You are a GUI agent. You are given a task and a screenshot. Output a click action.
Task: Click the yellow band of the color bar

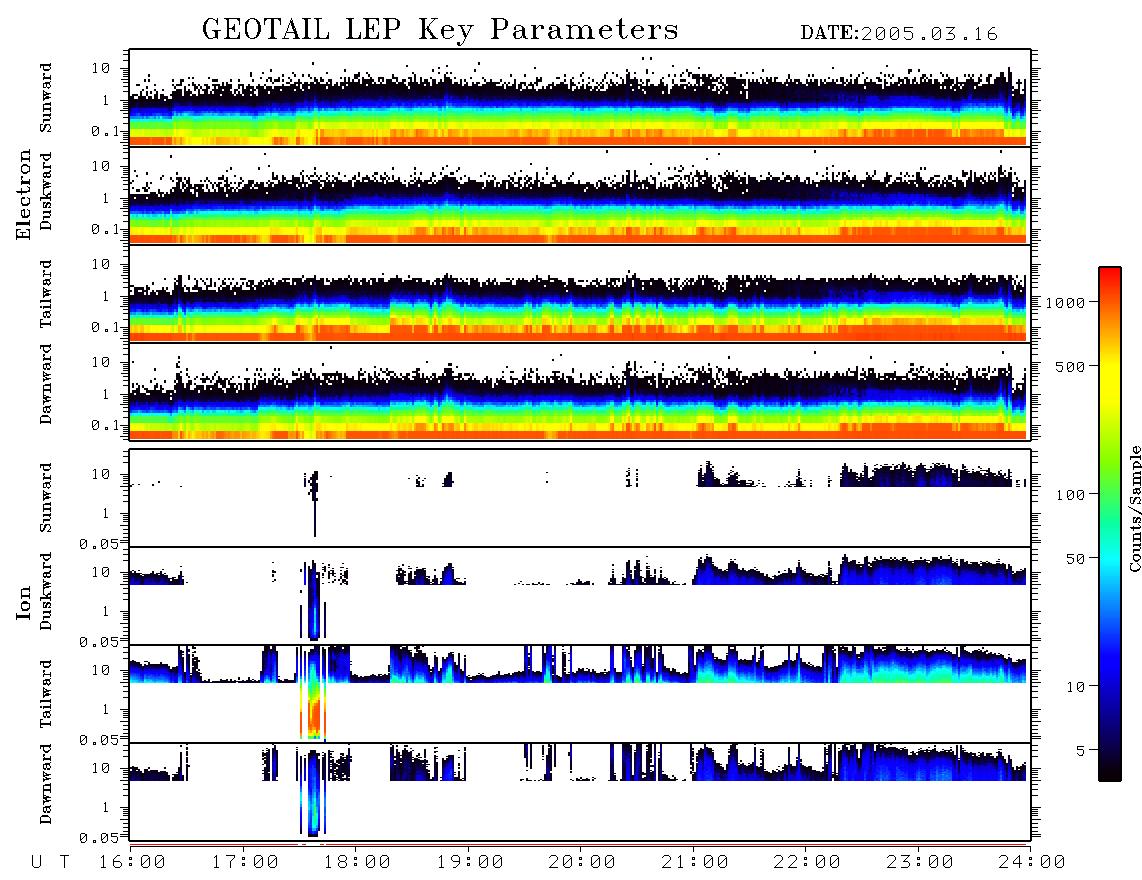(x=1110, y=379)
